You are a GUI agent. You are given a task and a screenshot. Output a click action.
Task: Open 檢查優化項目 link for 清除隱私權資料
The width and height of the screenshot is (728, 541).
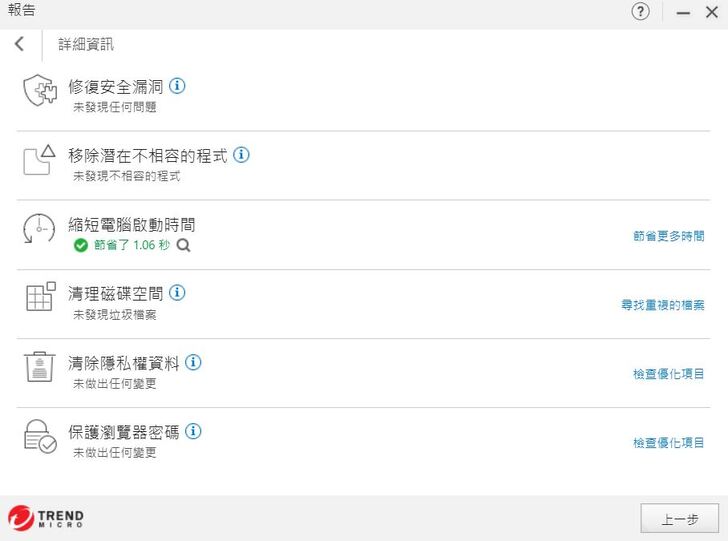pyautogui.click(x=668, y=374)
